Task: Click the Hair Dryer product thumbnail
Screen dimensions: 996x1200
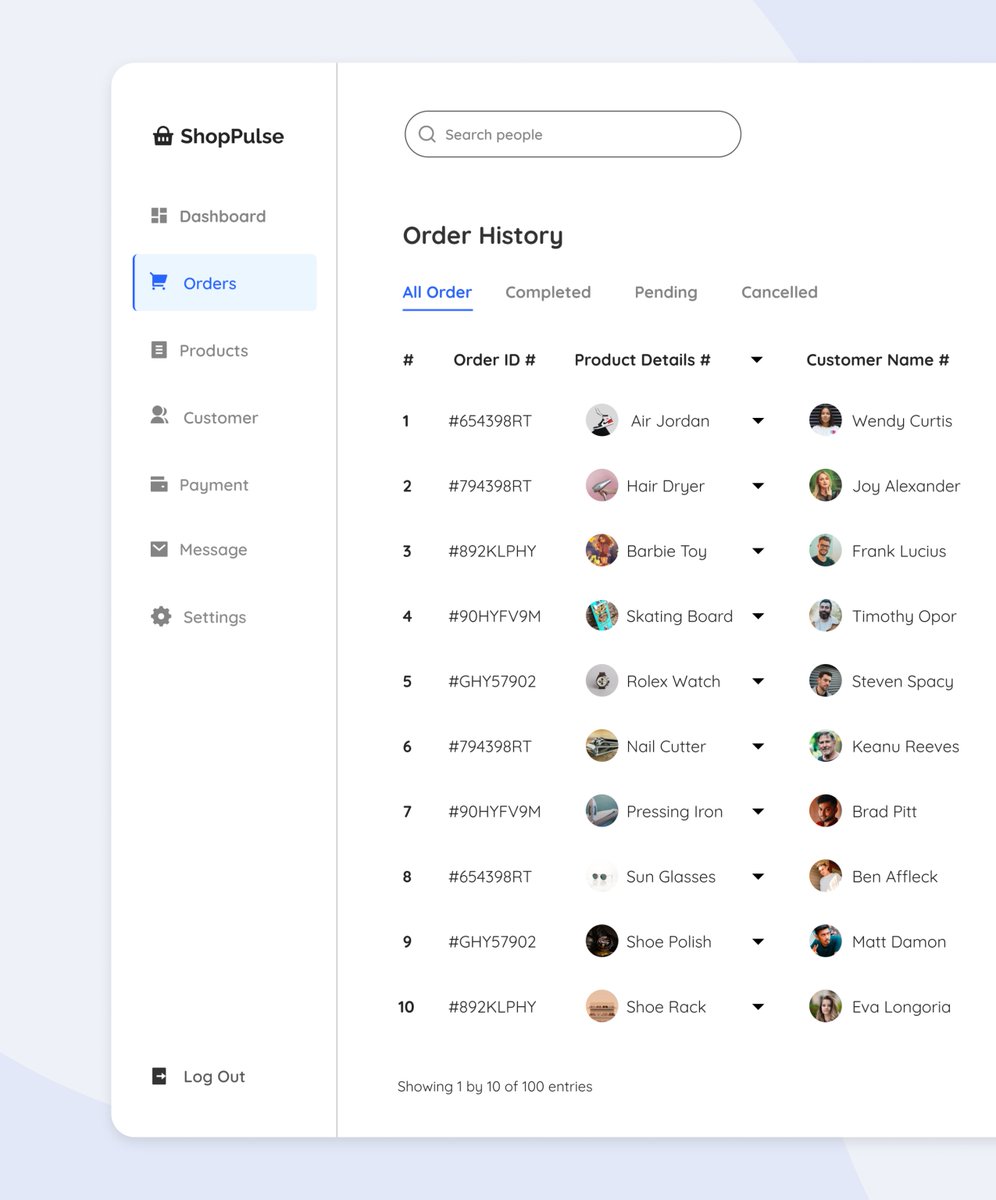Action: pyautogui.click(x=602, y=485)
